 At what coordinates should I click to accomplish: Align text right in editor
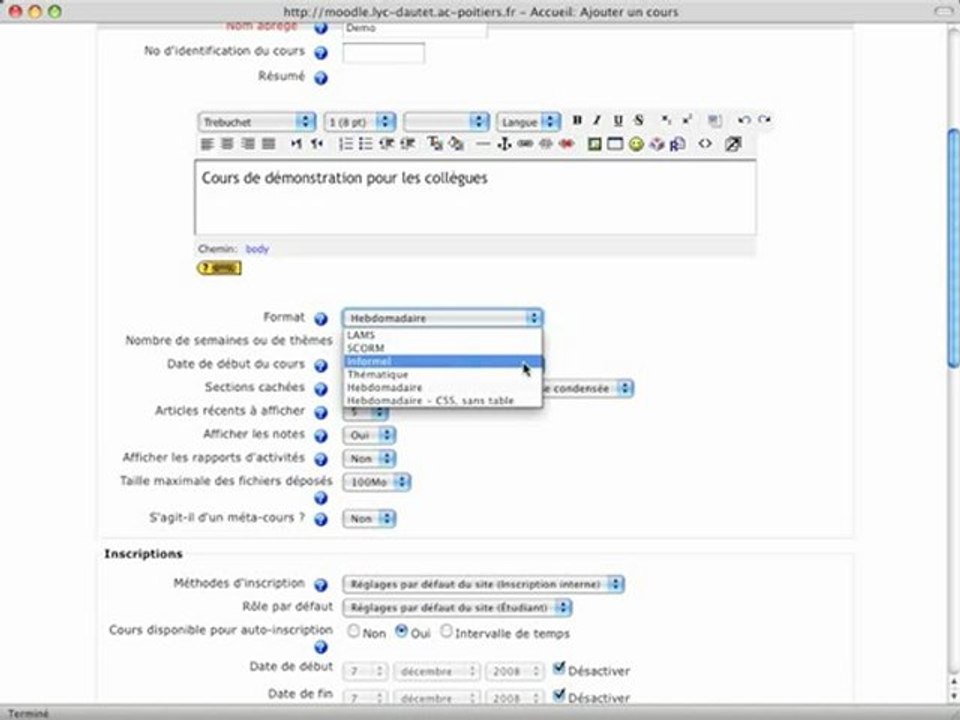coord(248,144)
